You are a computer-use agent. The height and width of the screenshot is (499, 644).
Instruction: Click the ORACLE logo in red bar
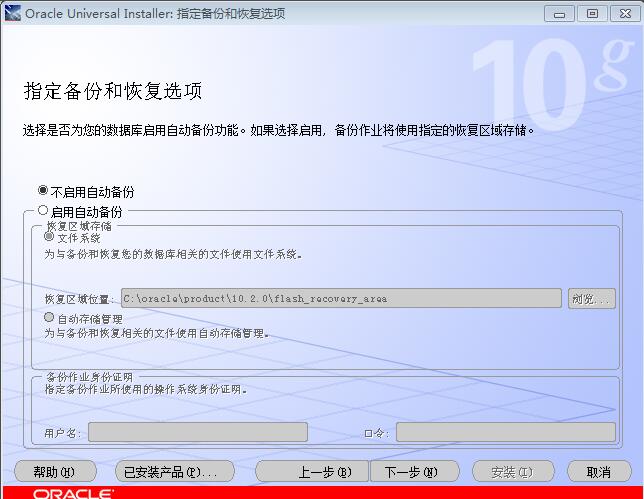(x=73, y=494)
